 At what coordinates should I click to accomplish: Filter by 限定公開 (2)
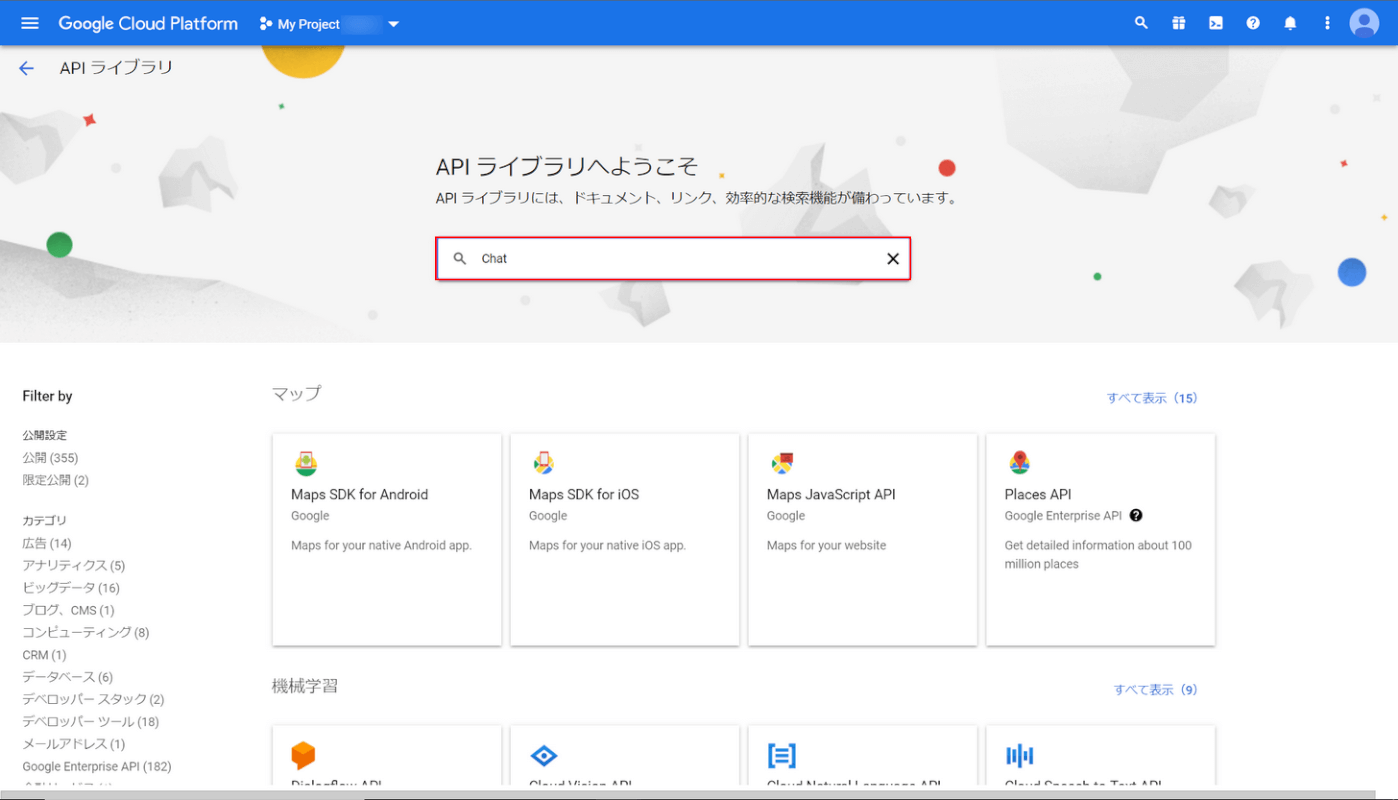55,480
